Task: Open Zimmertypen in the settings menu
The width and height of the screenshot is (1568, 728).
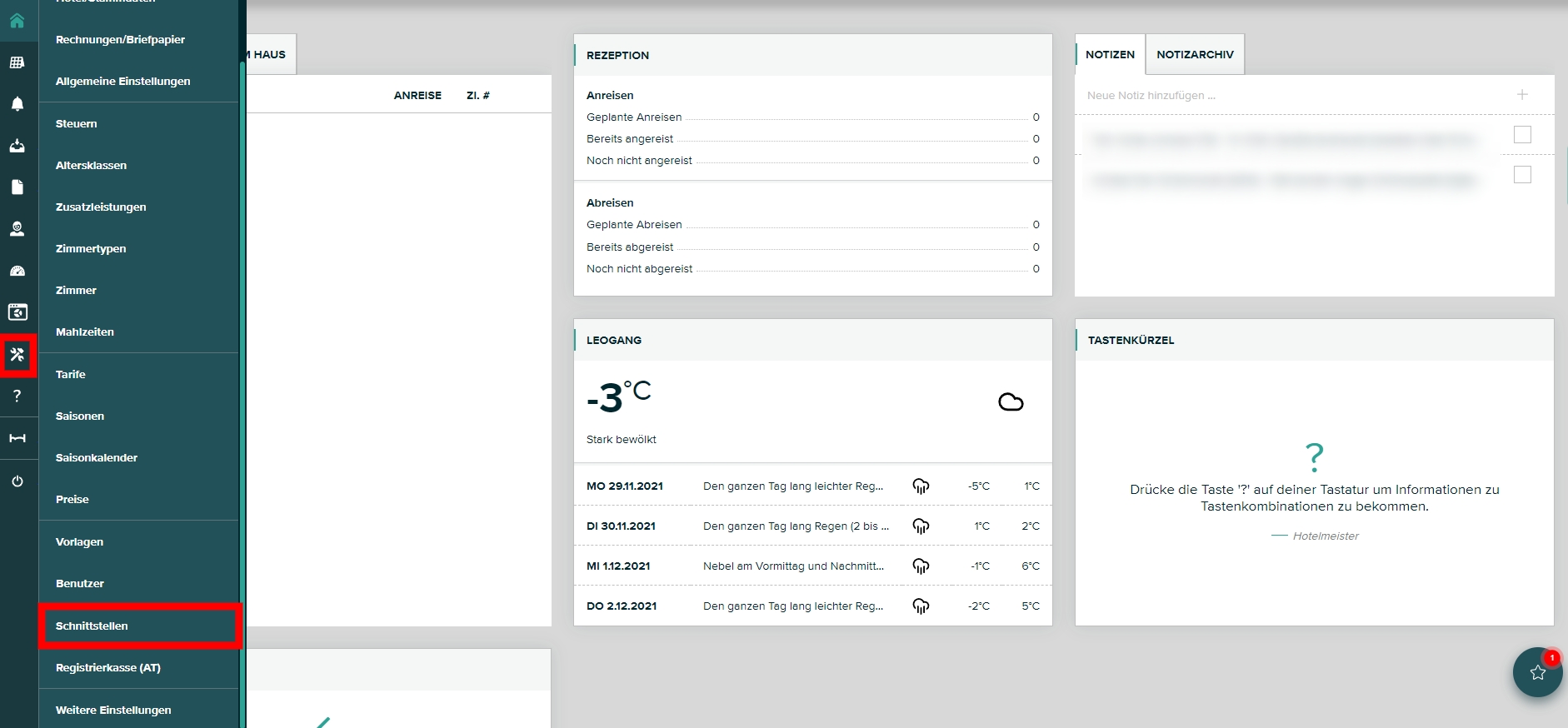Action: click(x=91, y=249)
